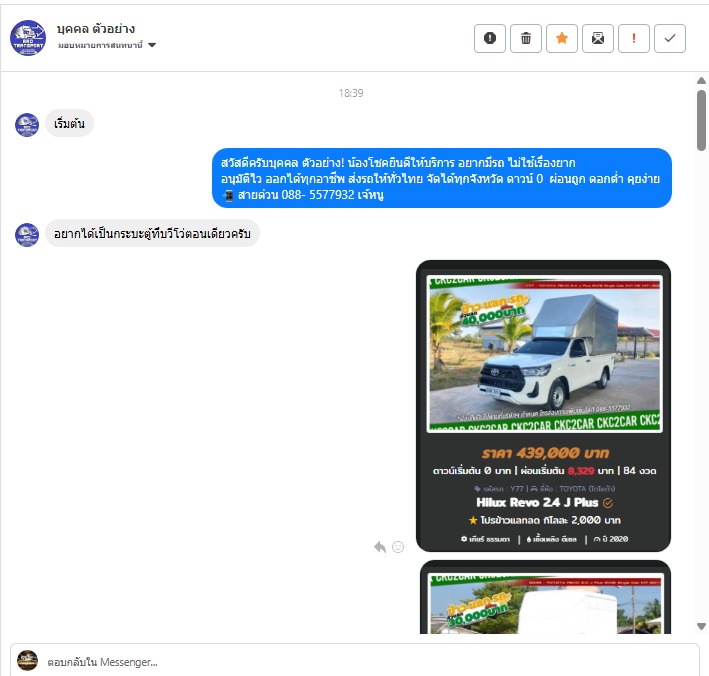The image size is (709, 676).
Task: Reply to the Hilux Revo card message
Action: (380, 547)
